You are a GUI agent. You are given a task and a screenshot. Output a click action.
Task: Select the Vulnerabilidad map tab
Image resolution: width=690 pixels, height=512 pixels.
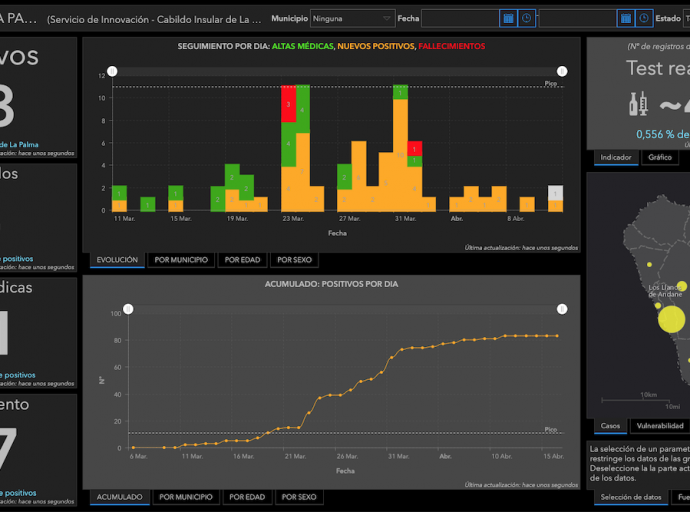pyautogui.click(x=660, y=426)
